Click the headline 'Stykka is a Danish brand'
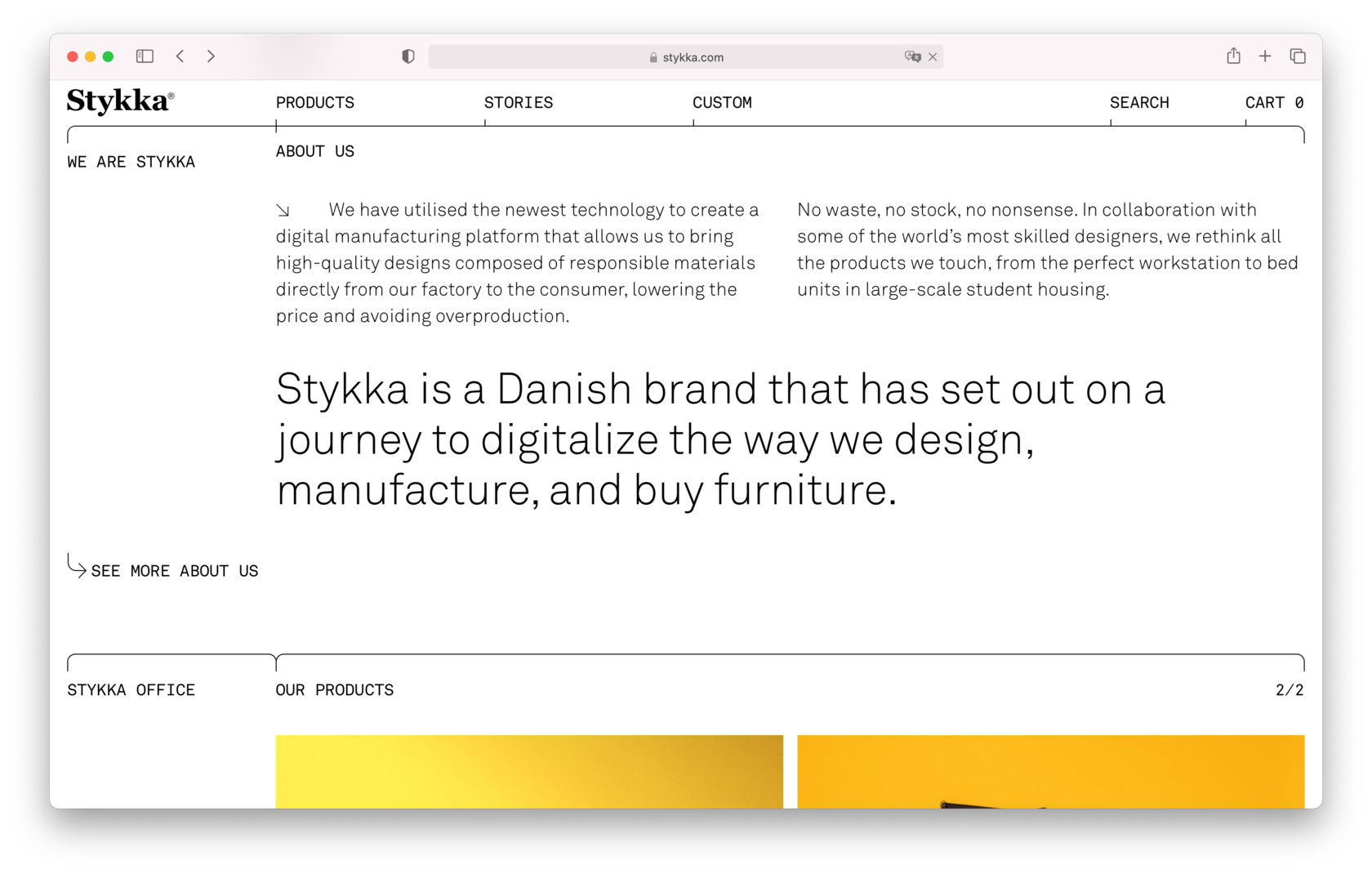 click(x=720, y=439)
